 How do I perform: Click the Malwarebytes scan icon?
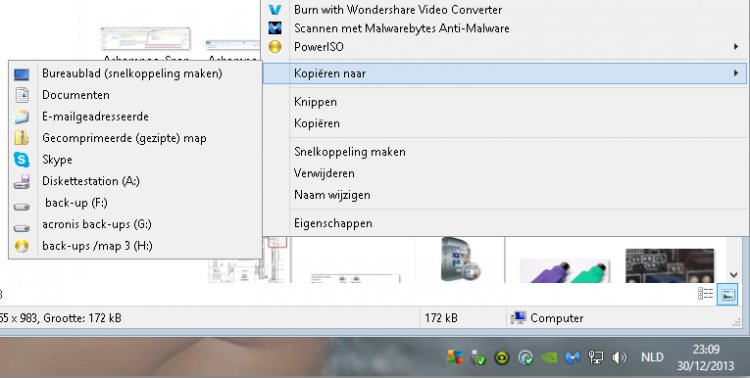click(x=275, y=28)
